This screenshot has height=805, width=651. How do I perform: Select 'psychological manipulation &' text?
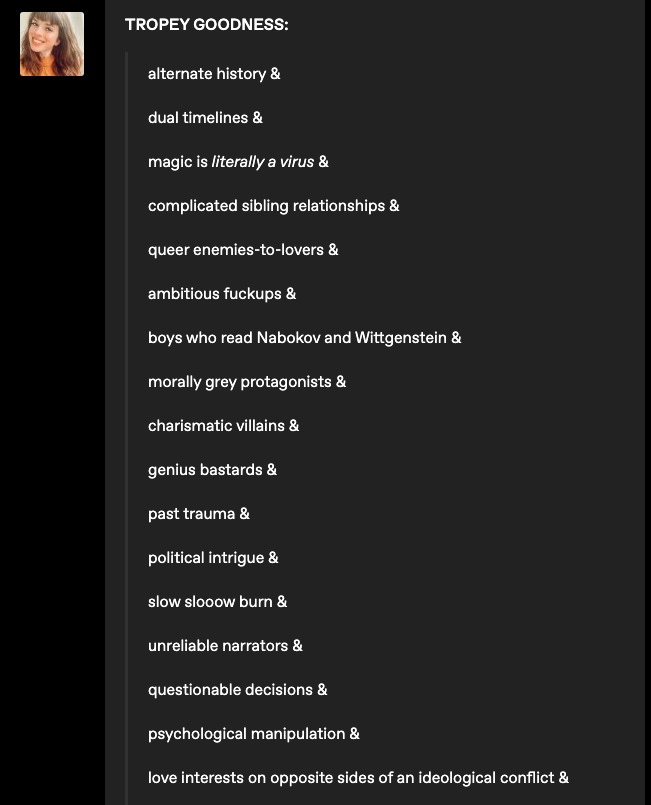click(x=254, y=734)
